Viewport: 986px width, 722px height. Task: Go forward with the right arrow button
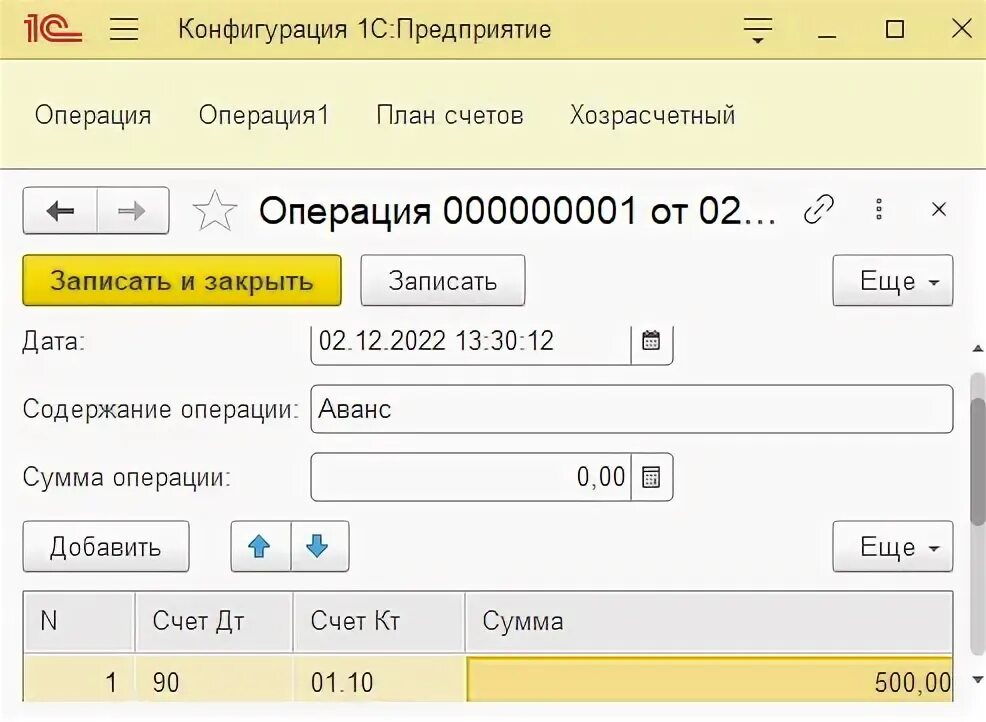133,211
